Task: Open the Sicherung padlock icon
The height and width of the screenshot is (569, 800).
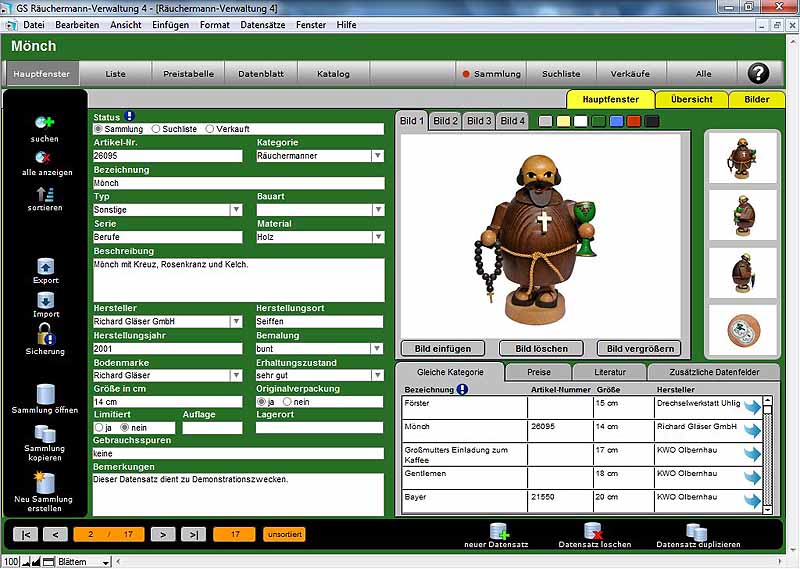Action: coord(45,334)
